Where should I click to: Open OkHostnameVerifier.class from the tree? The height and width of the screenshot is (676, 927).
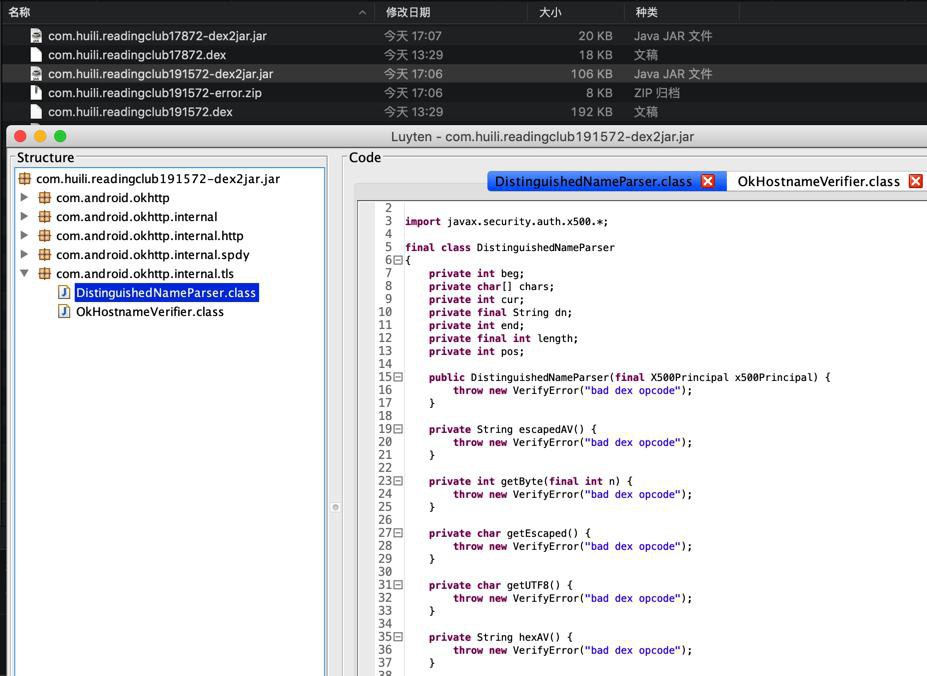pos(150,312)
